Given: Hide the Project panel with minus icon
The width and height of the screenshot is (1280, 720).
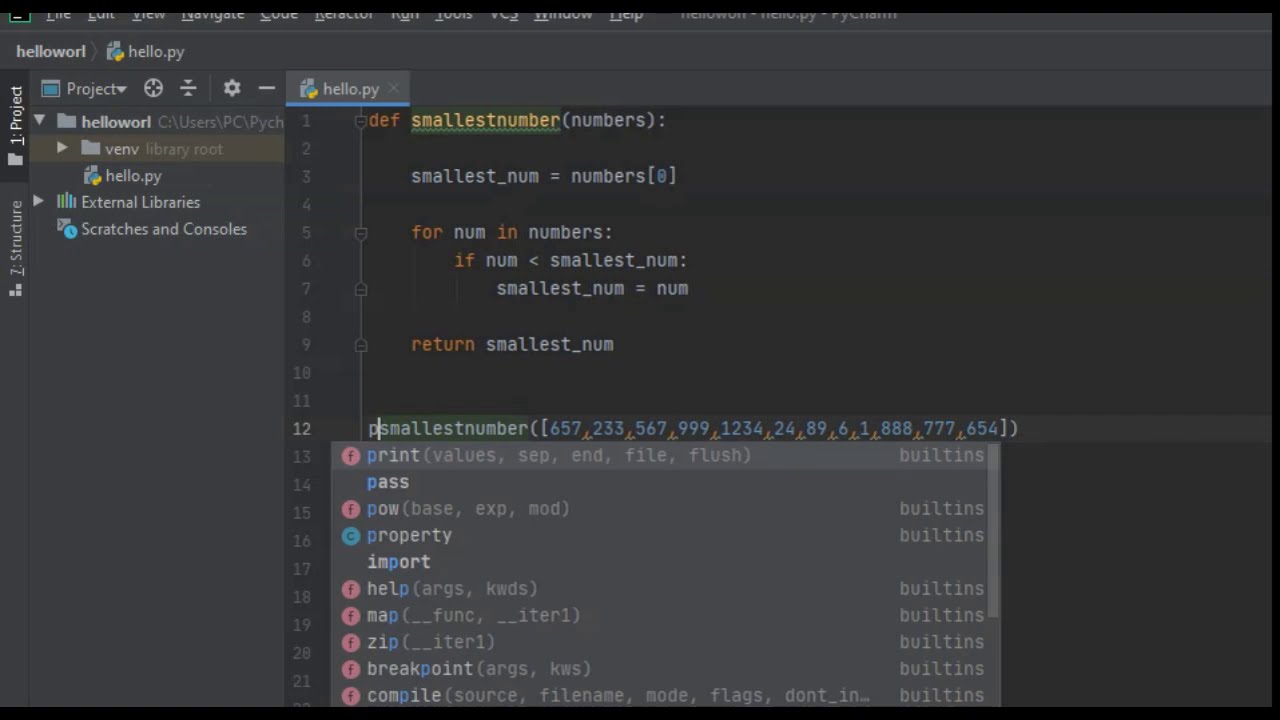Looking at the screenshot, I should pyautogui.click(x=267, y=88).
